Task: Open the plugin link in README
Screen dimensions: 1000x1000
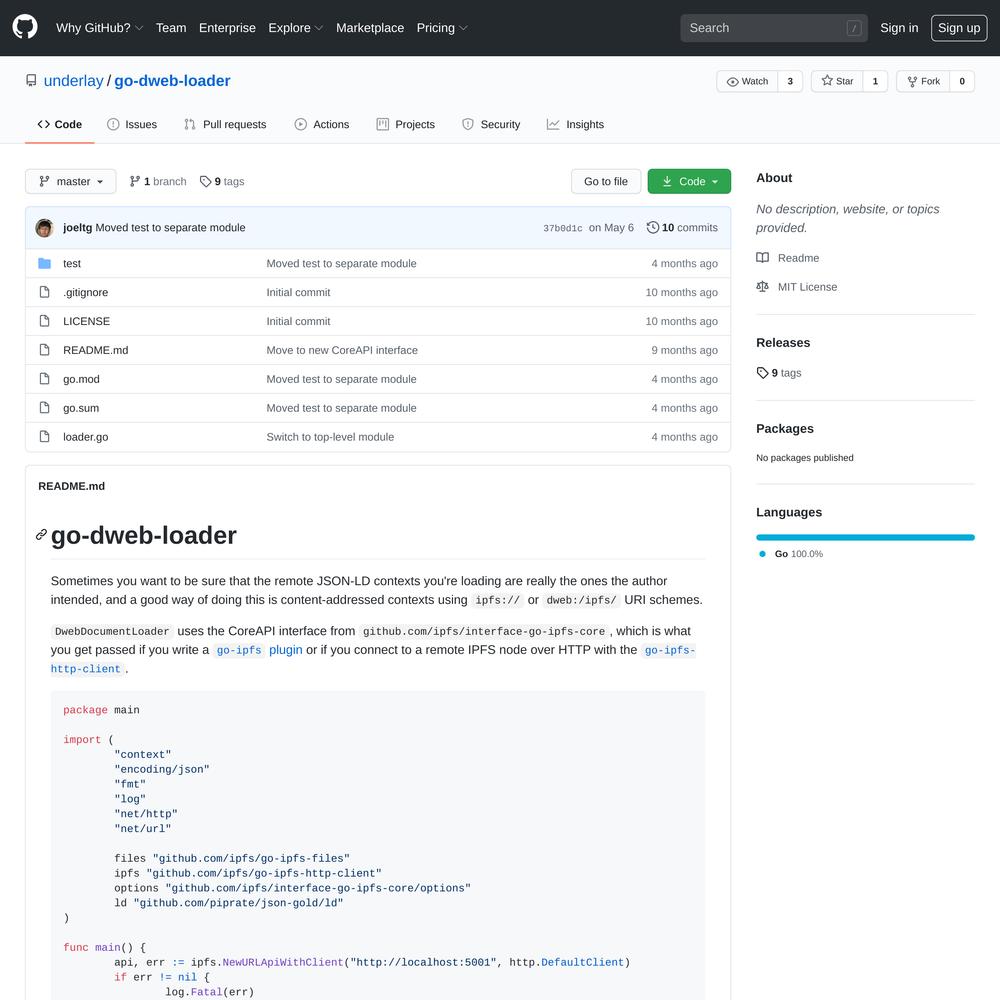Action: [x=286, y=650]
